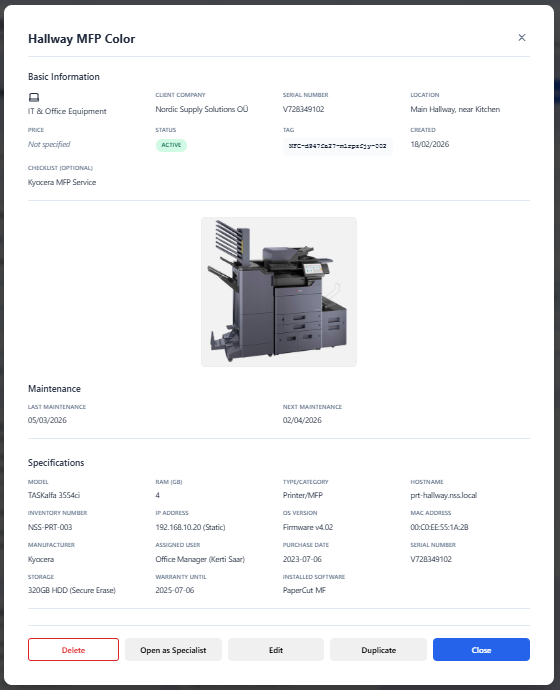
Task: Click the blue Close button
Action: [x=481, y=650]
